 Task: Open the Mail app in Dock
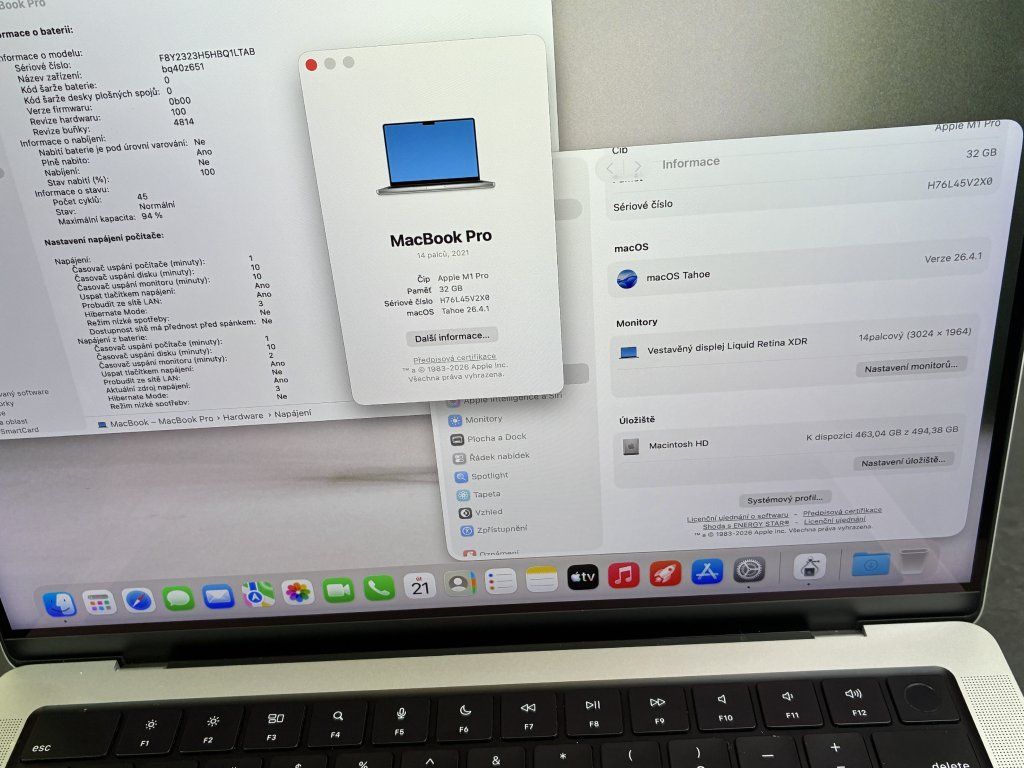[218, 596]
